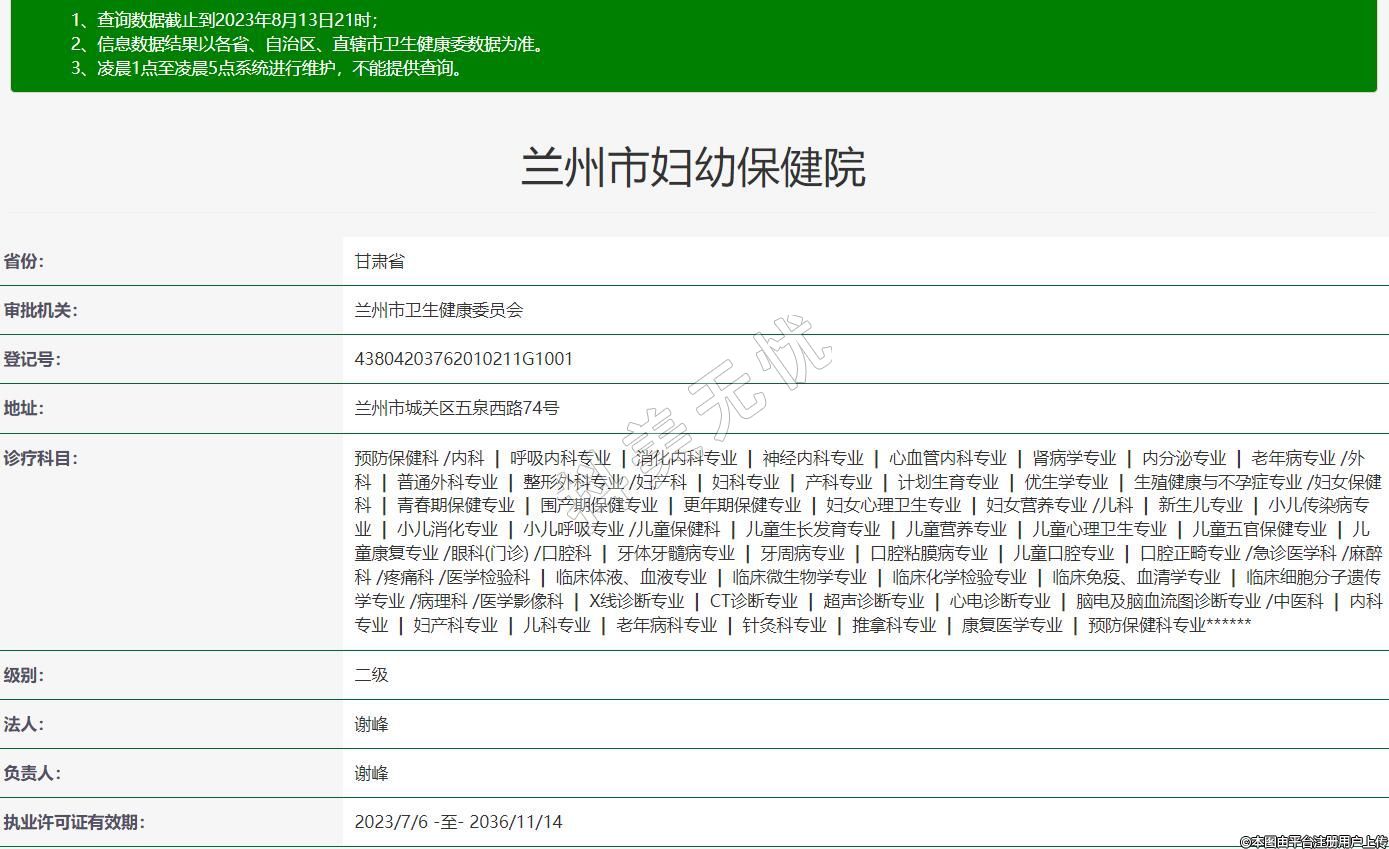The width and height of the screenshot is (1389, 849).
Task: Click the 负责人 row label
Action: tap(32, 773)
